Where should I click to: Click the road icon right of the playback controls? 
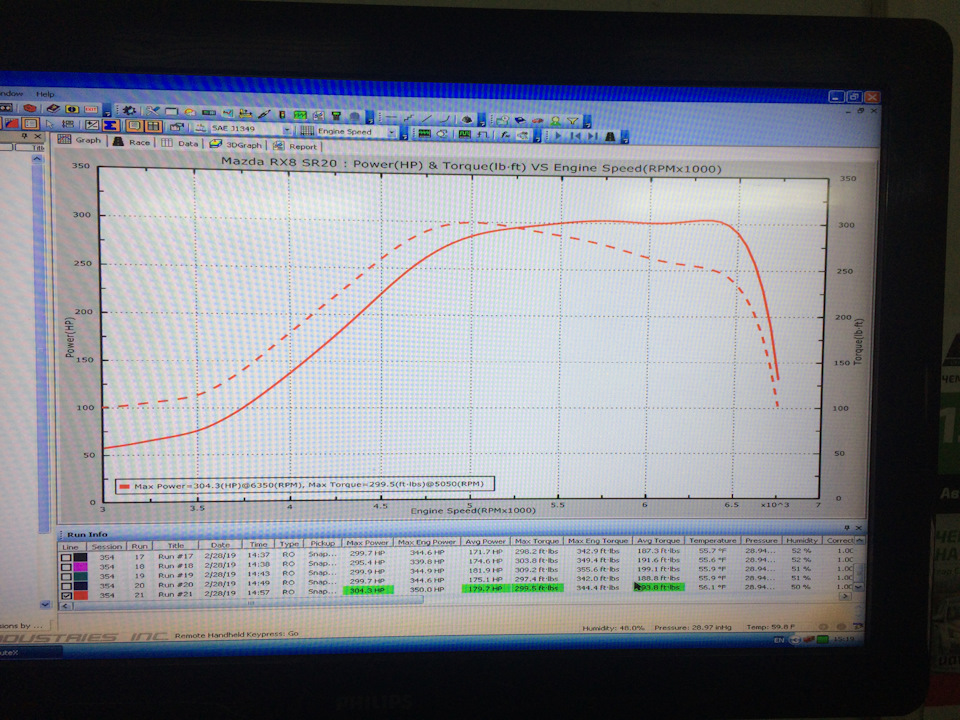pyautogui.click(x=610, y=137)
